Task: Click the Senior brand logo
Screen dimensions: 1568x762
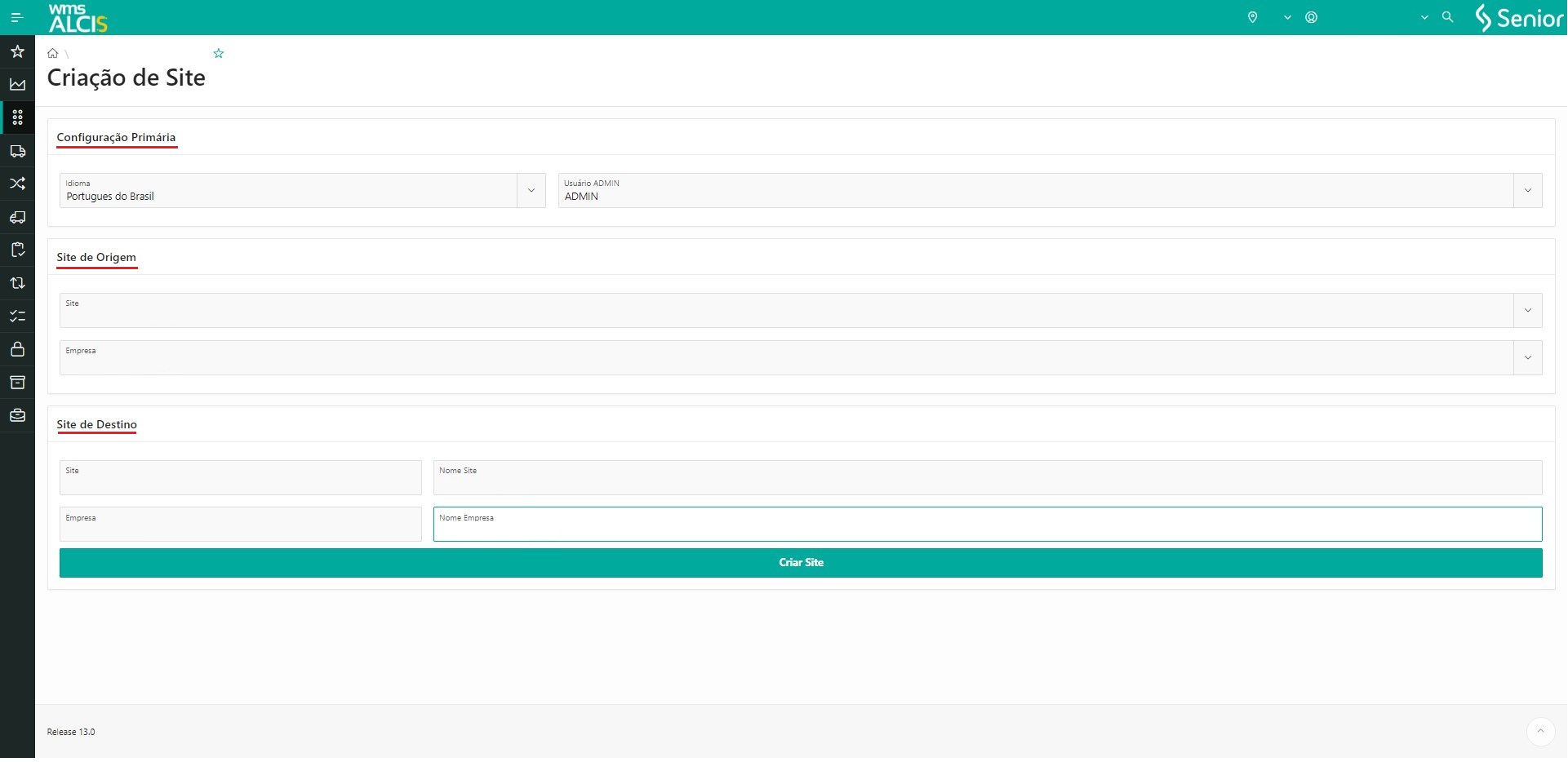Action: [1519, 17]
